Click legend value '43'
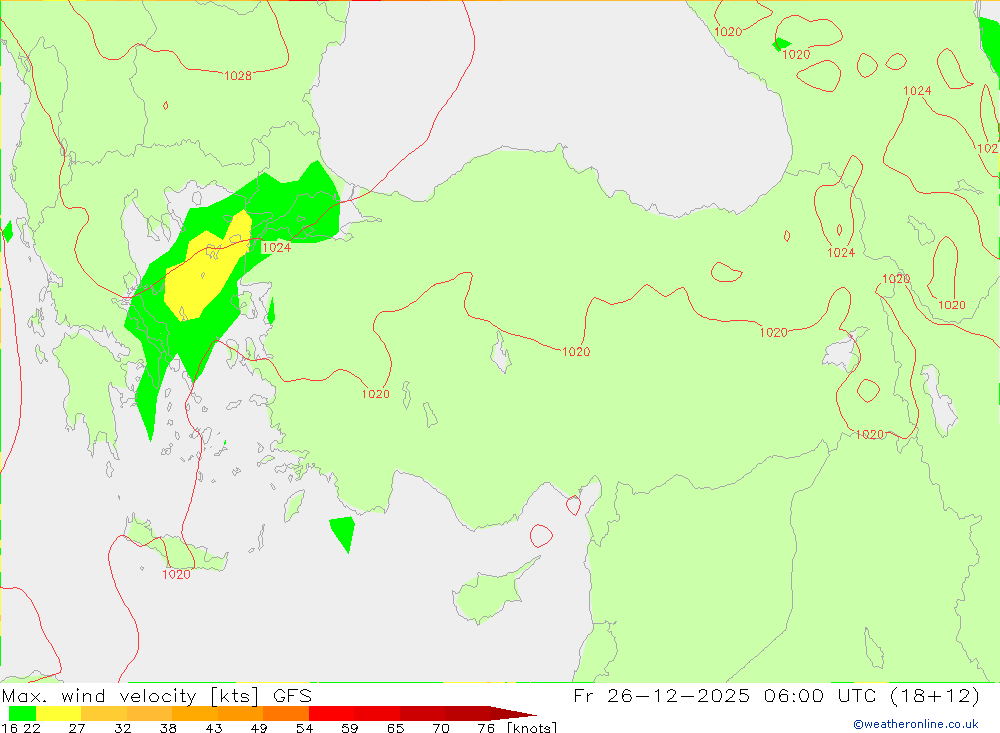This screenshot has width=1000, height=733. (214, 728)
